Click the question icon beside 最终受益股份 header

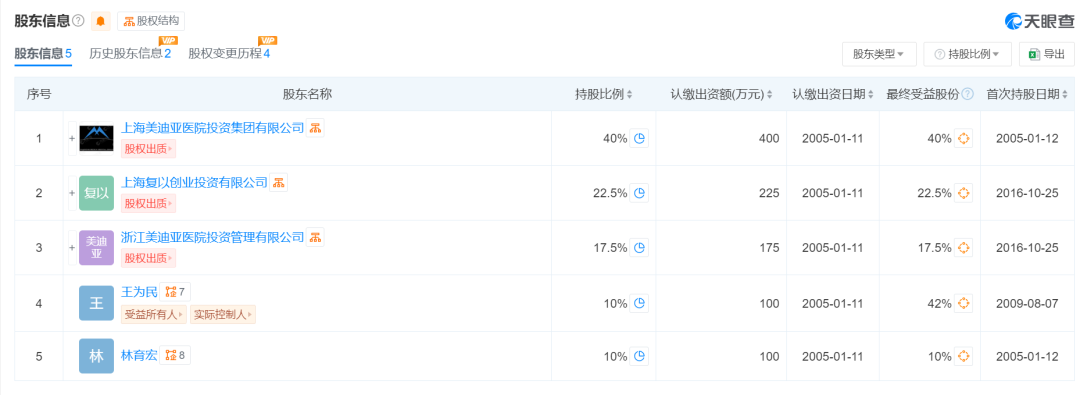point(968,94)
